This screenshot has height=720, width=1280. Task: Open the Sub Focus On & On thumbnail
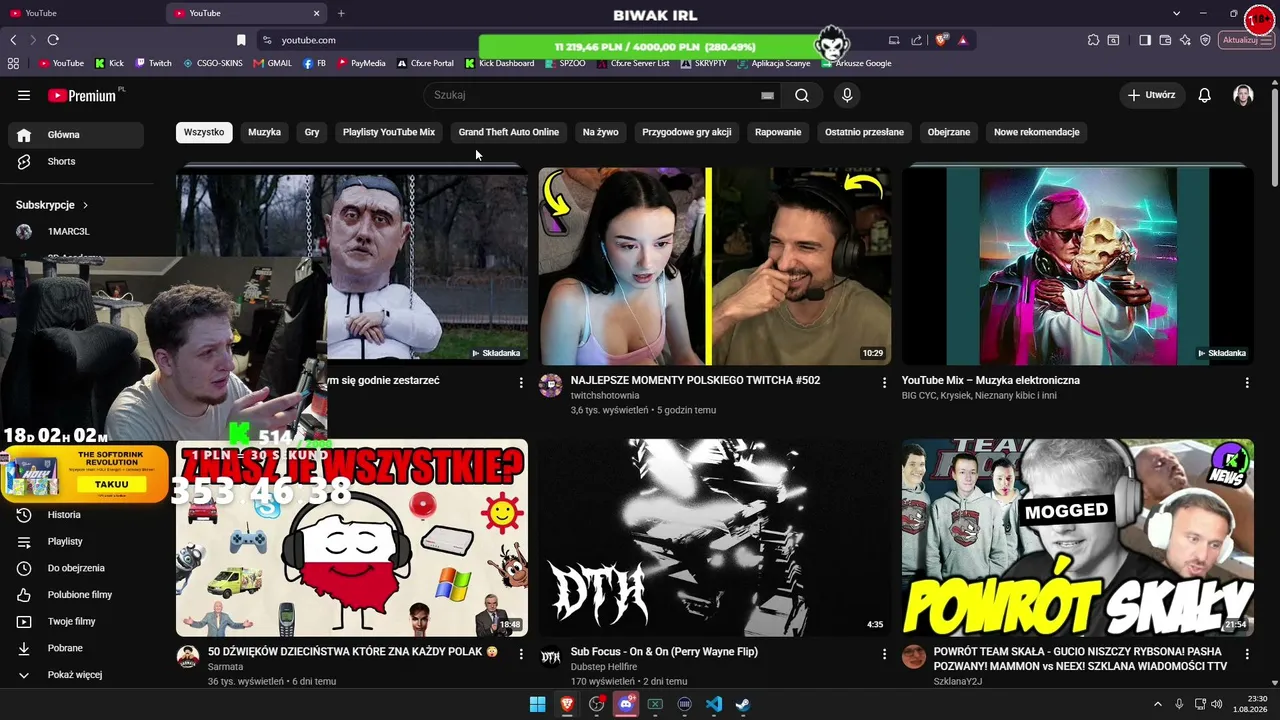715,538
